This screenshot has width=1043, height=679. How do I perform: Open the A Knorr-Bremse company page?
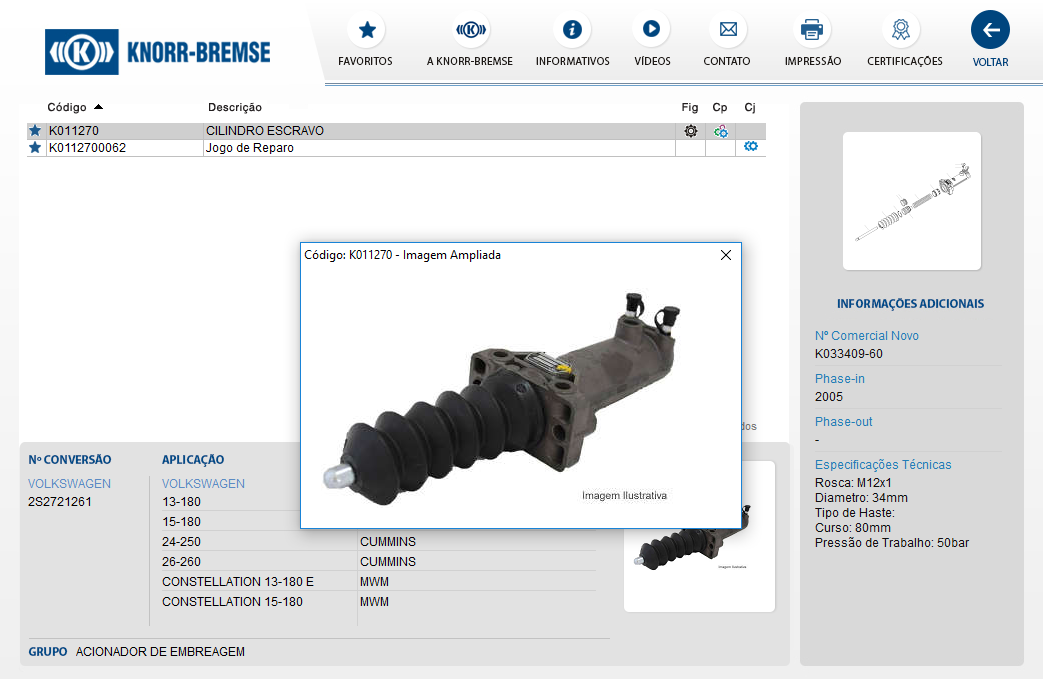tap(470, 30)
